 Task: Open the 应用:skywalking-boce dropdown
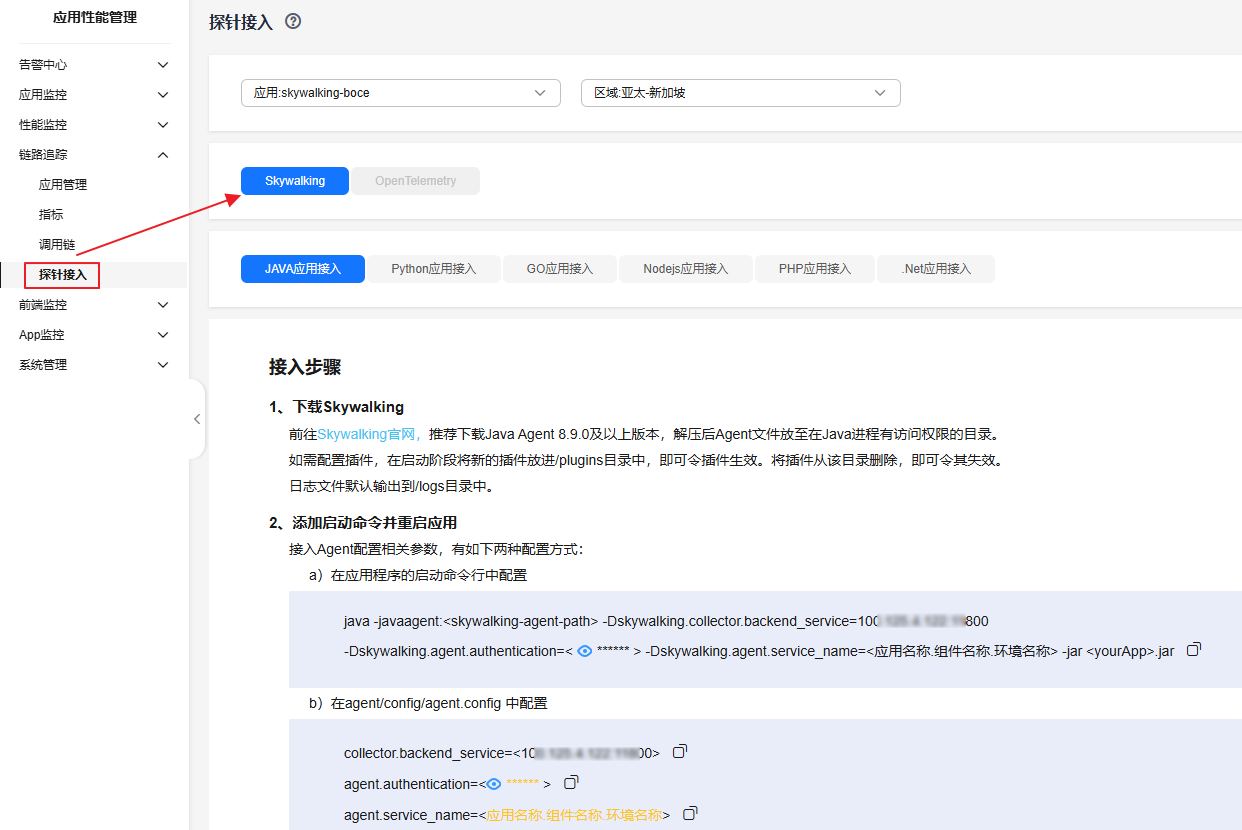[x=400, y=93]
